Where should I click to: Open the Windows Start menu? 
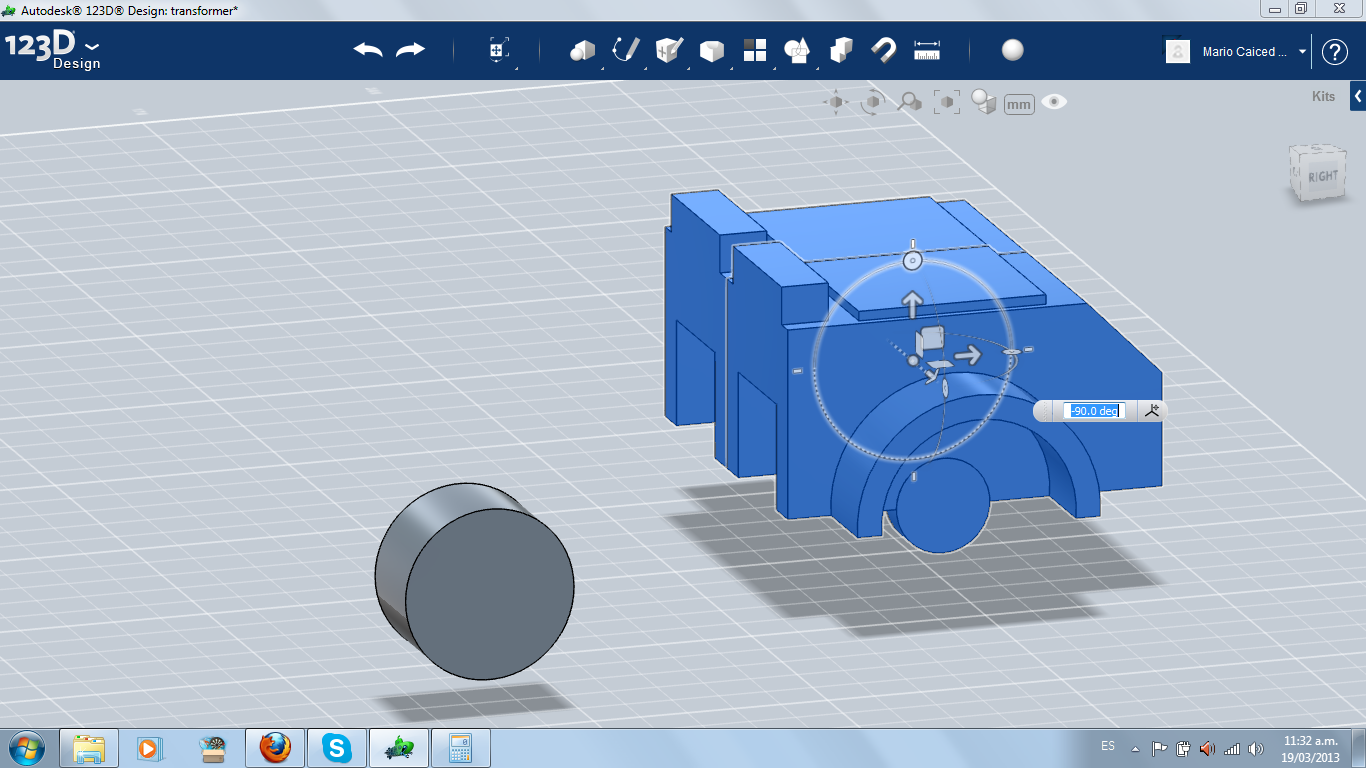pyautogui.click(x=25, y=747)
